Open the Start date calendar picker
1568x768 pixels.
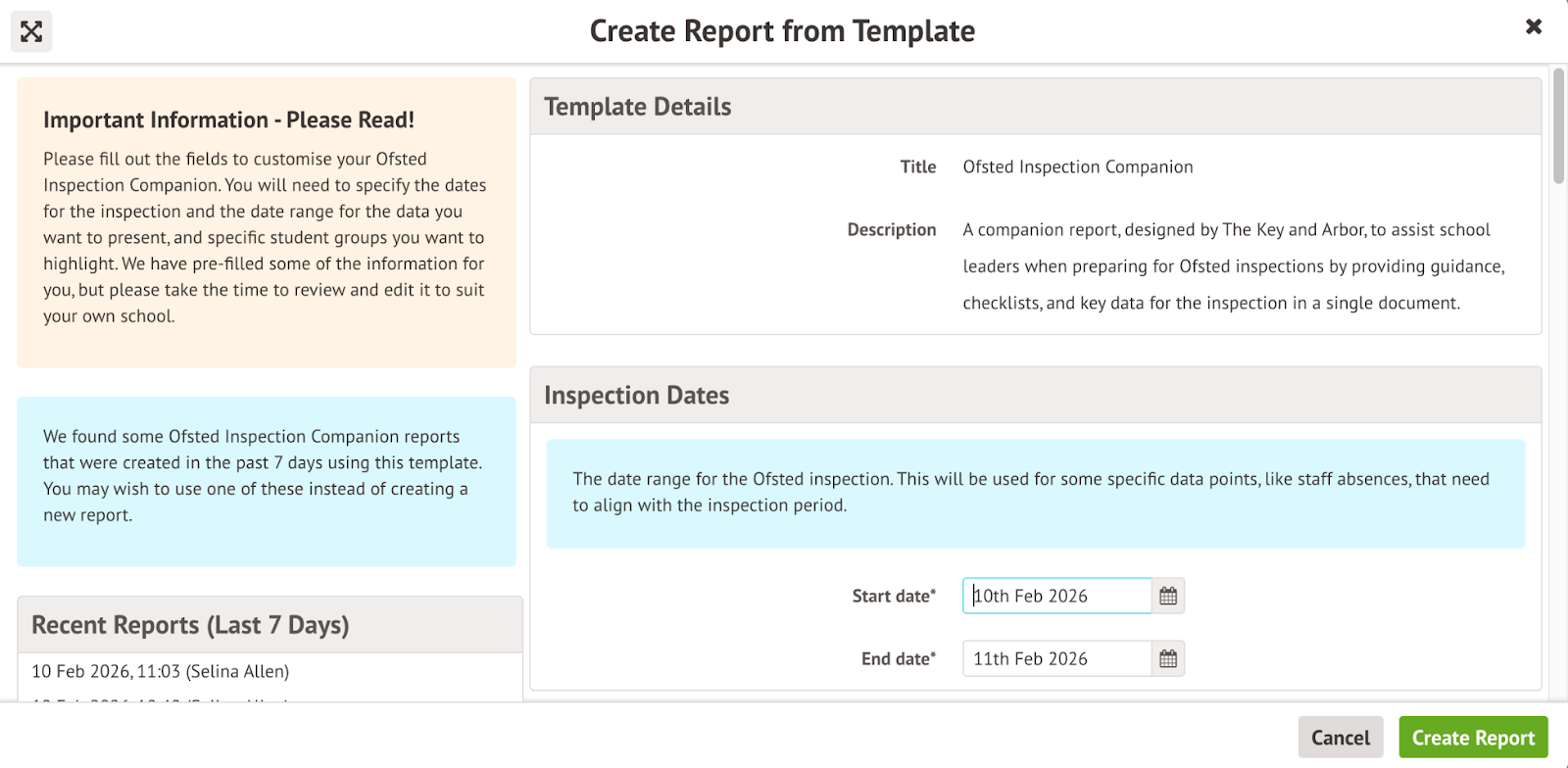1168,596
